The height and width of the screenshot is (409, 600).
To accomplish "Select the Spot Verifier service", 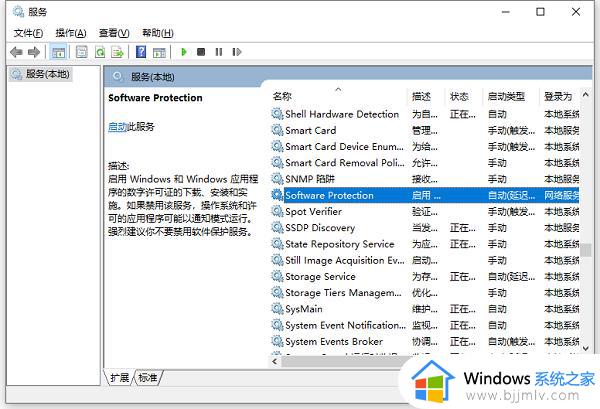I will coord(425,212).
